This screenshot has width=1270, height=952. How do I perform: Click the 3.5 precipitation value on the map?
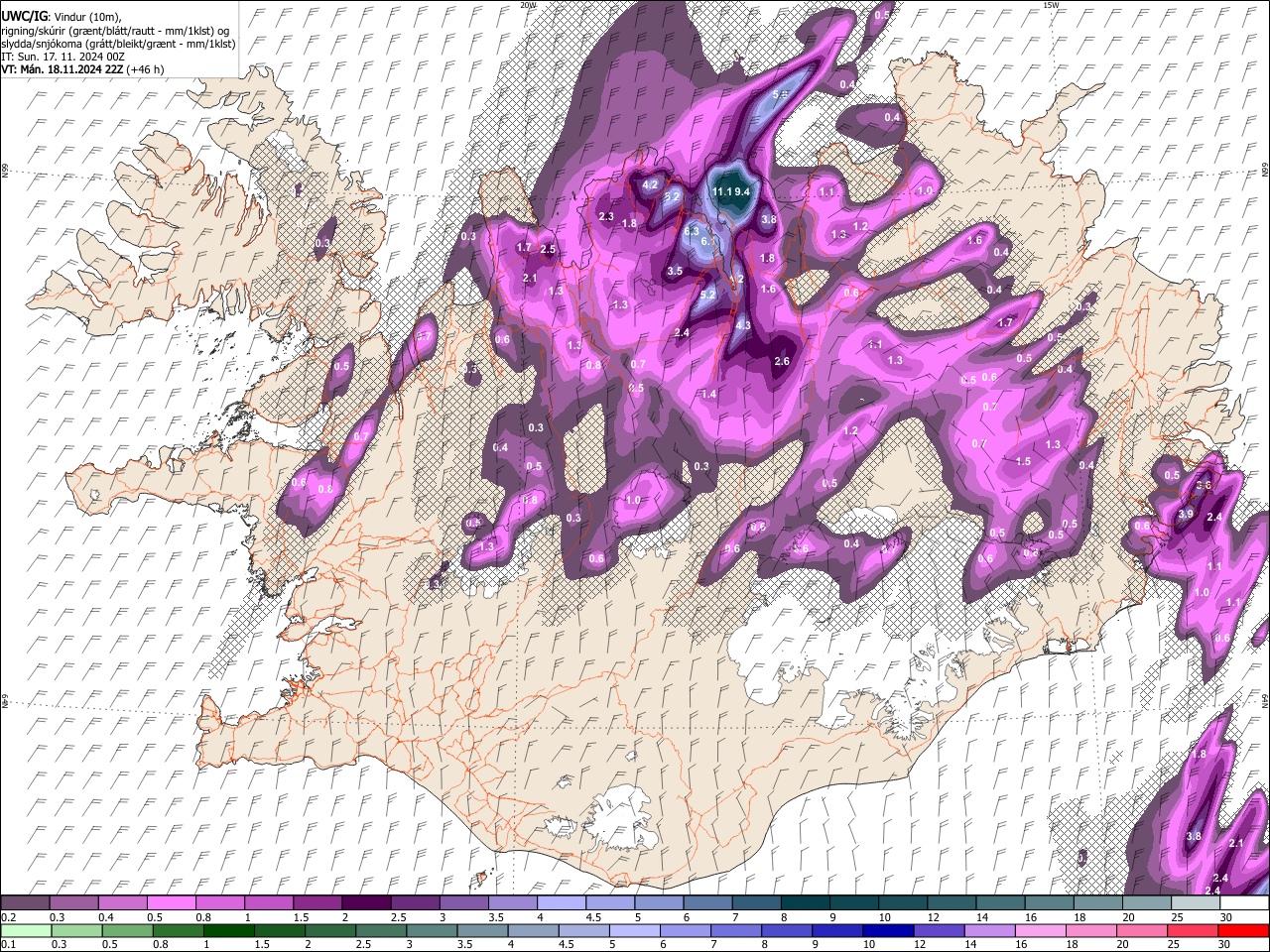(x=675, y=271)
